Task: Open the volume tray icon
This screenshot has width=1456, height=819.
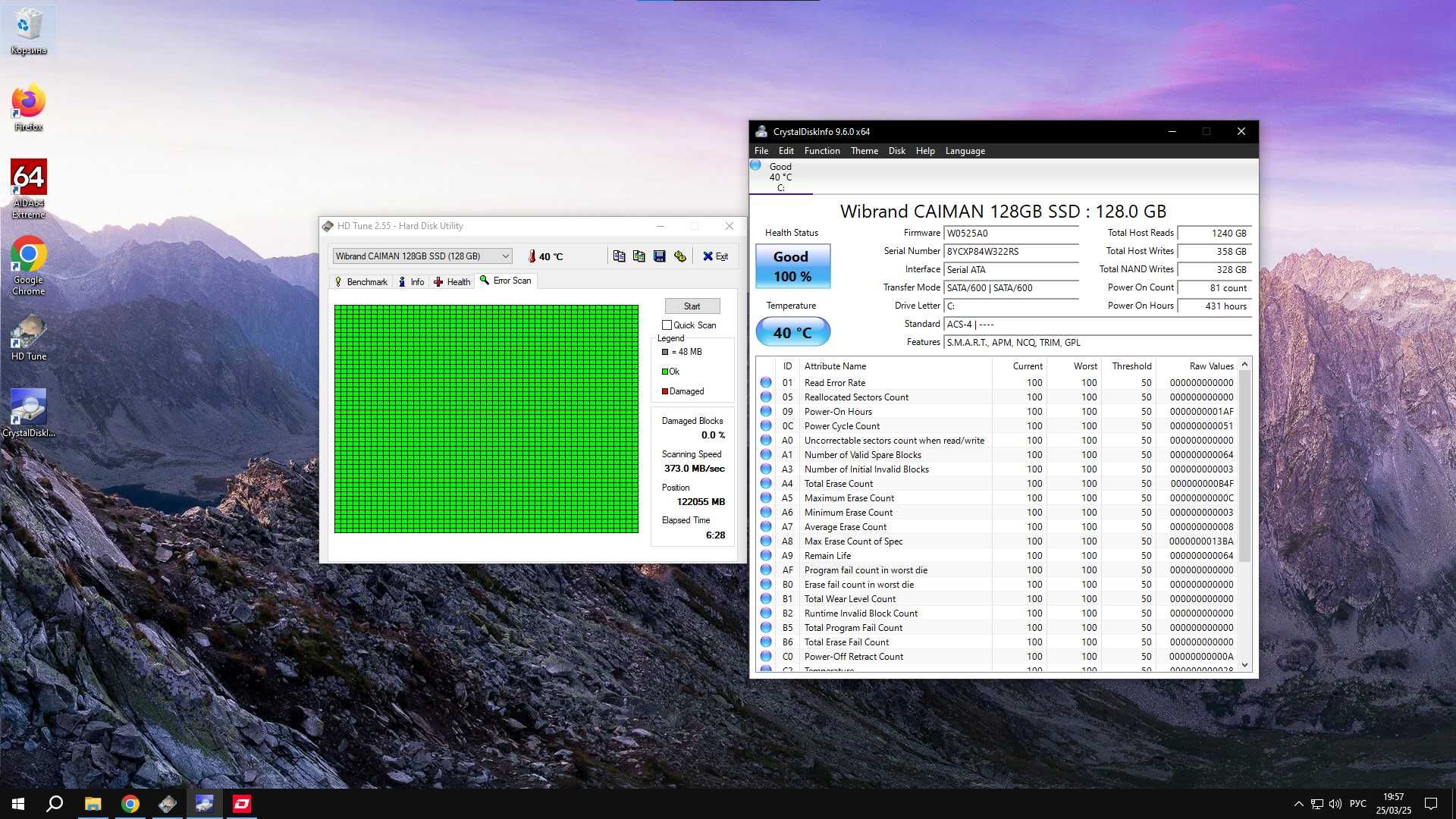Action: click(1335, 804)
